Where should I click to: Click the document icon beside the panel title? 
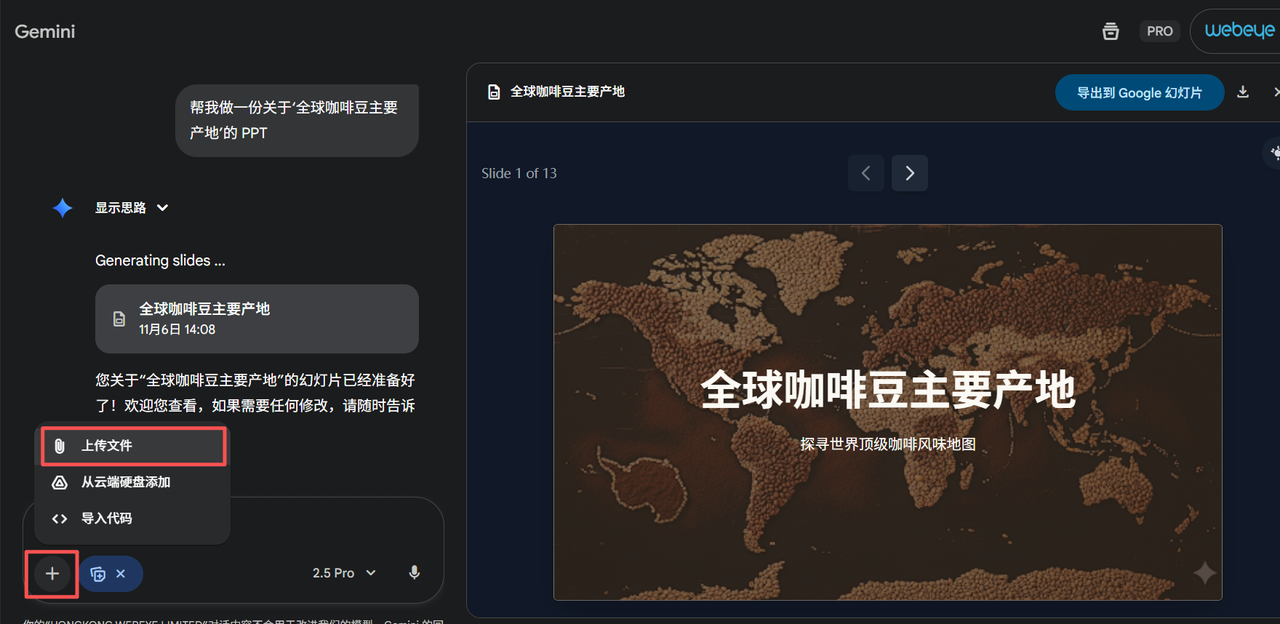point(494,92)
